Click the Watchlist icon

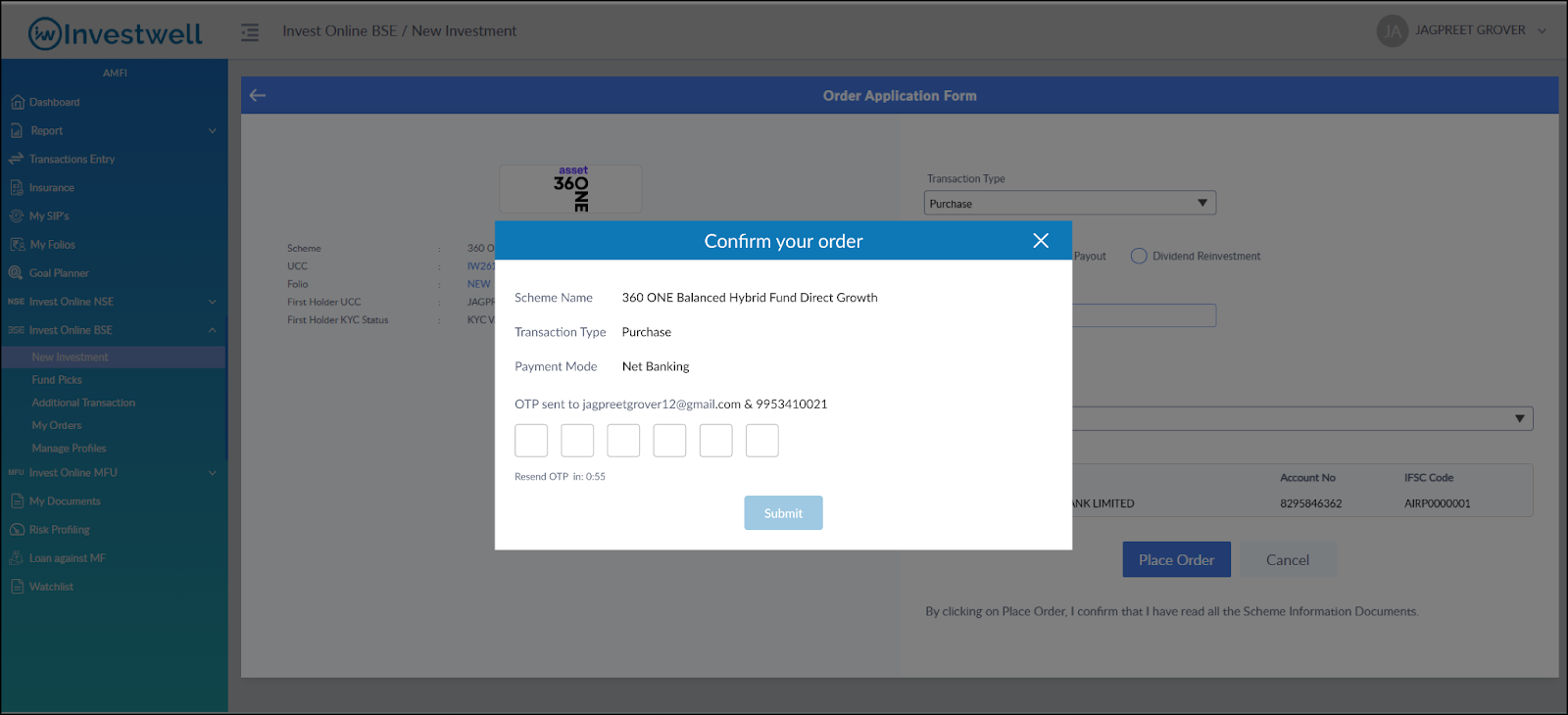point(17,587)
